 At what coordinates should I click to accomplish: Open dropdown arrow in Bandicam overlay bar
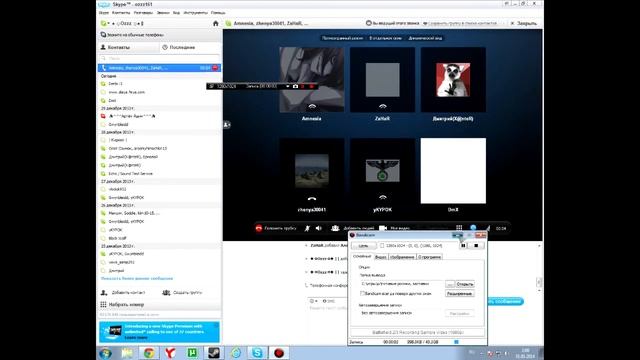287,86
